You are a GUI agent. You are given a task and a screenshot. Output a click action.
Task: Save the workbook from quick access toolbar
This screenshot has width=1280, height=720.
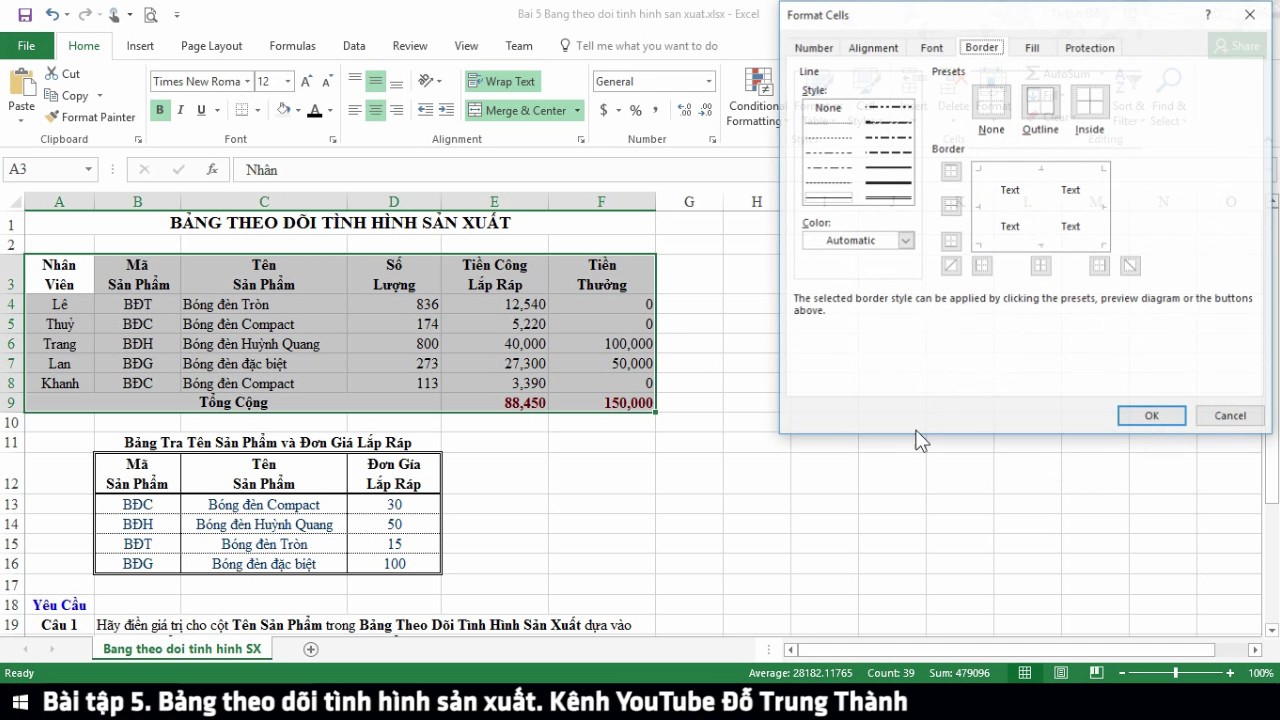click(25, 15)
